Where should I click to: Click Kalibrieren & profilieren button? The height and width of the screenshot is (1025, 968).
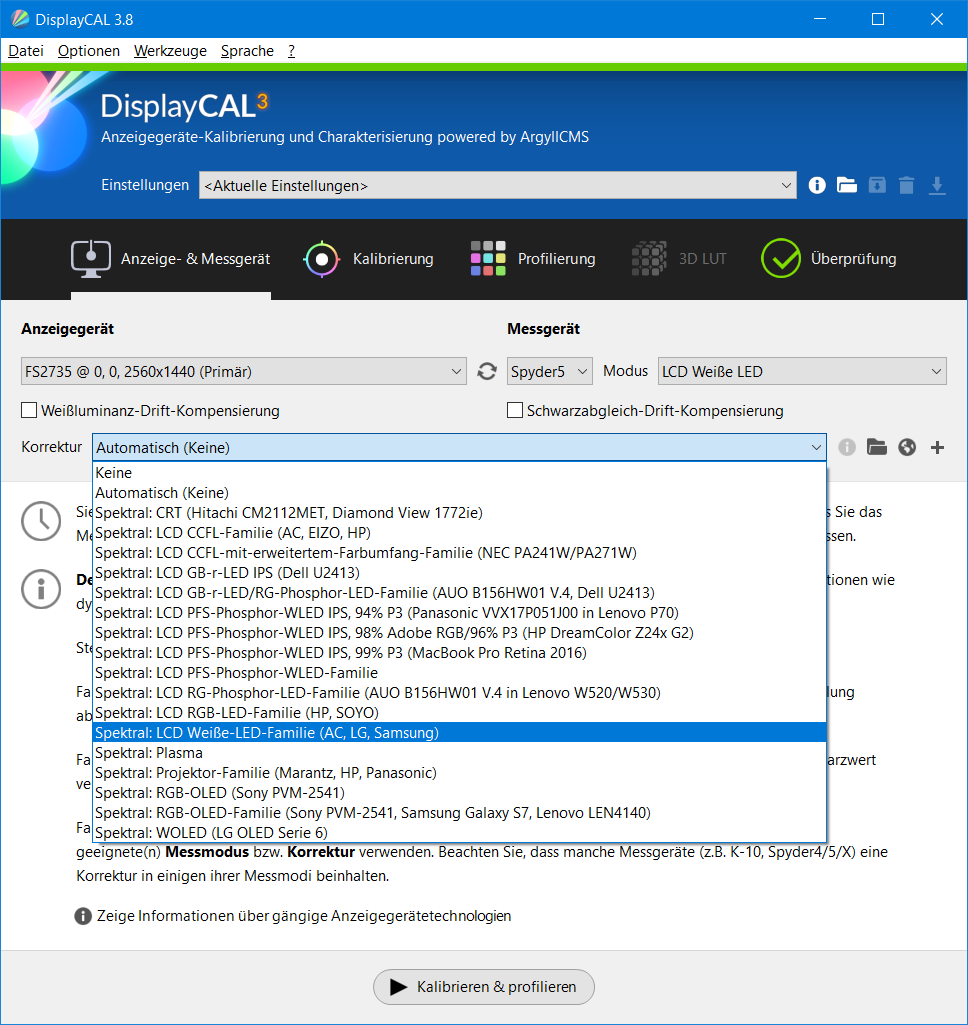[x=484, y=986]
